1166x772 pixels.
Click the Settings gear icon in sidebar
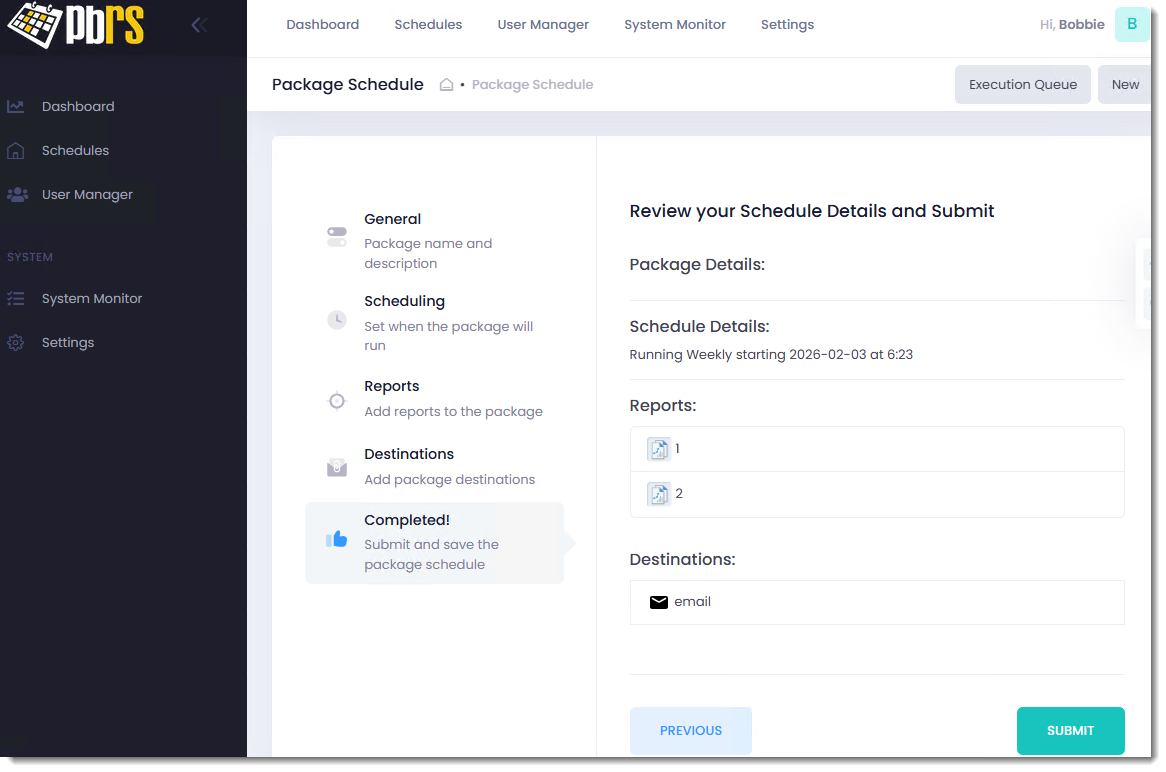click(x=16, y=343)
